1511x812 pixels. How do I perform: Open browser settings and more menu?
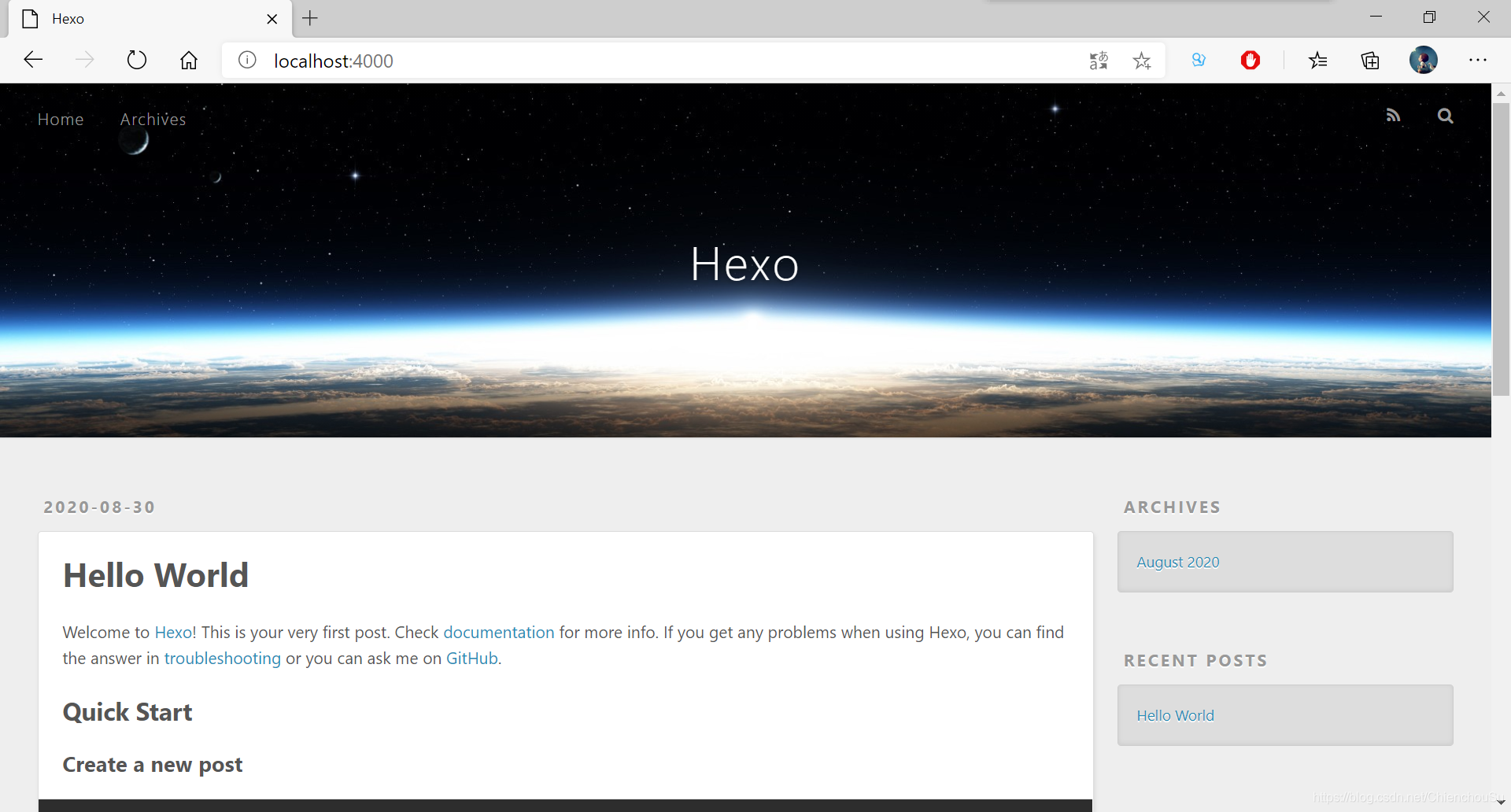pyautogui.click(x=1478, y=60)
